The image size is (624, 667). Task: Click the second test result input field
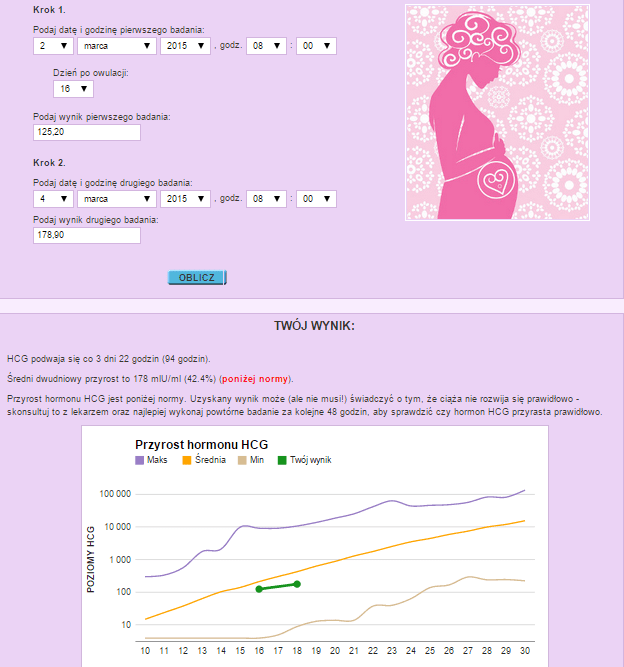[x=86, y=236]
